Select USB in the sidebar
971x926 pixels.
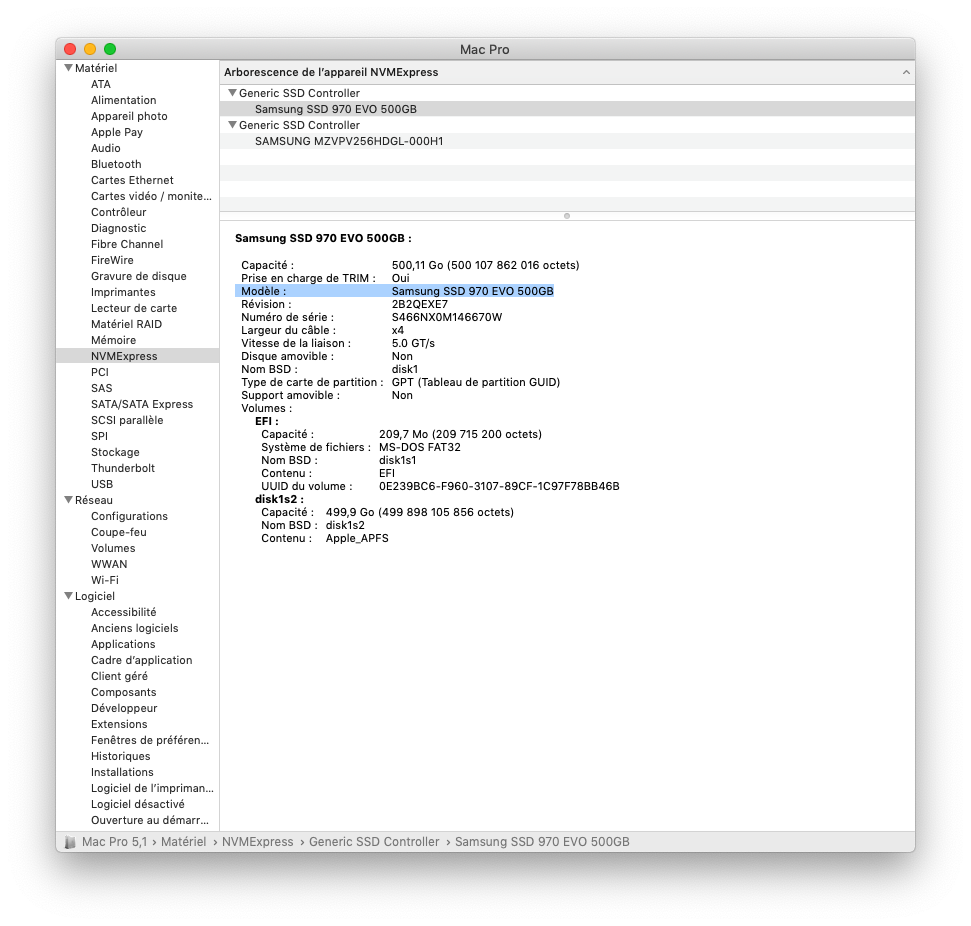pyautogui.click(x=102, y=484)
